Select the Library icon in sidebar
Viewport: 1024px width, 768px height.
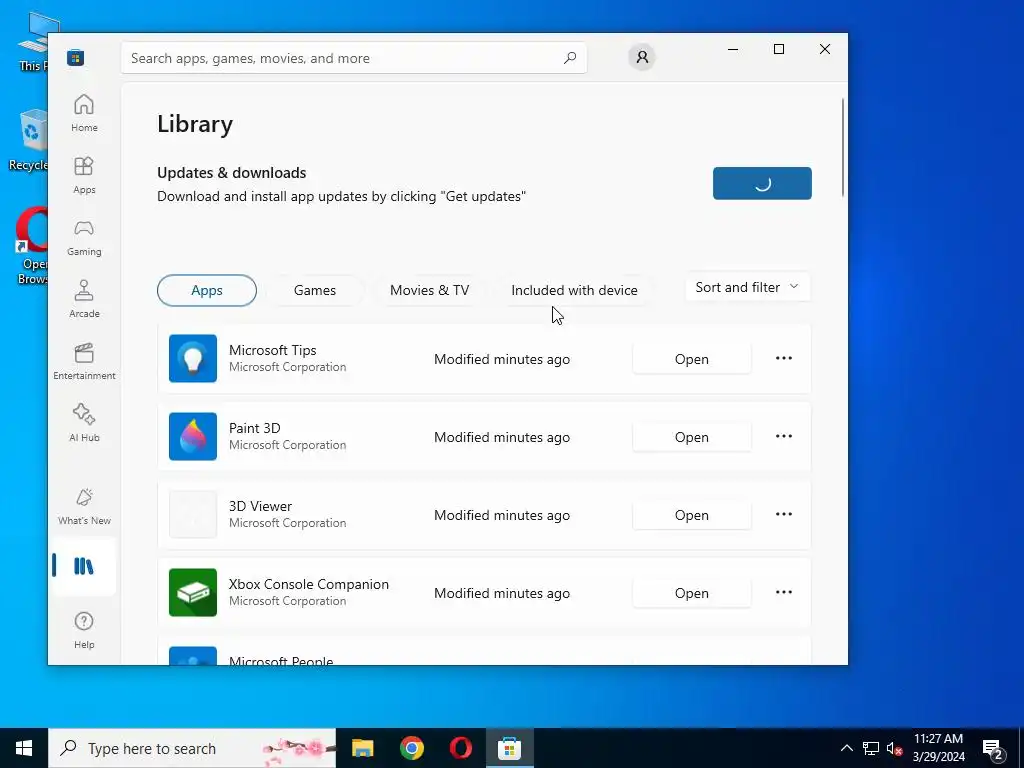84,566
